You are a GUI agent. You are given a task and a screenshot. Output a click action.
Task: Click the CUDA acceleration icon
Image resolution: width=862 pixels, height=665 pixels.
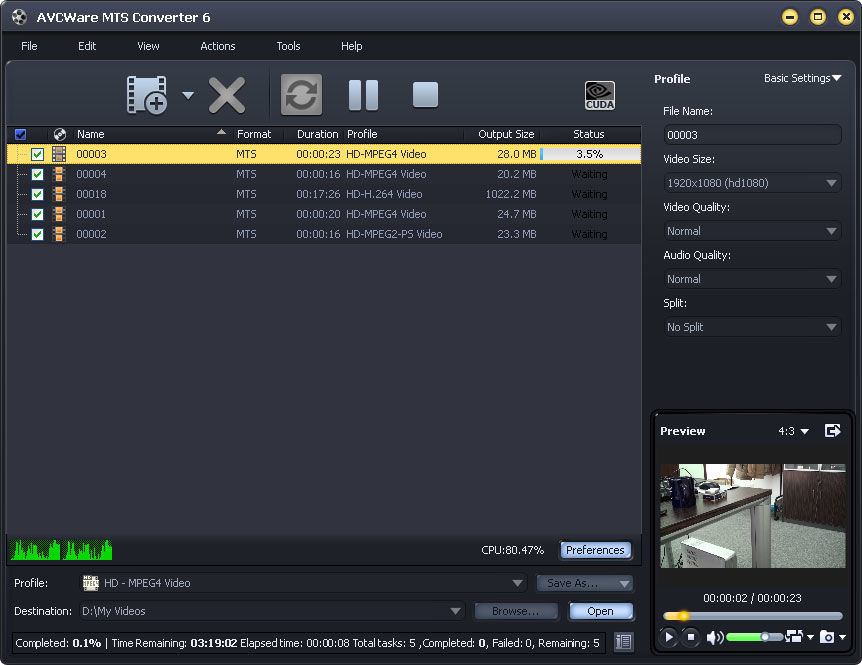pos(600,96)
